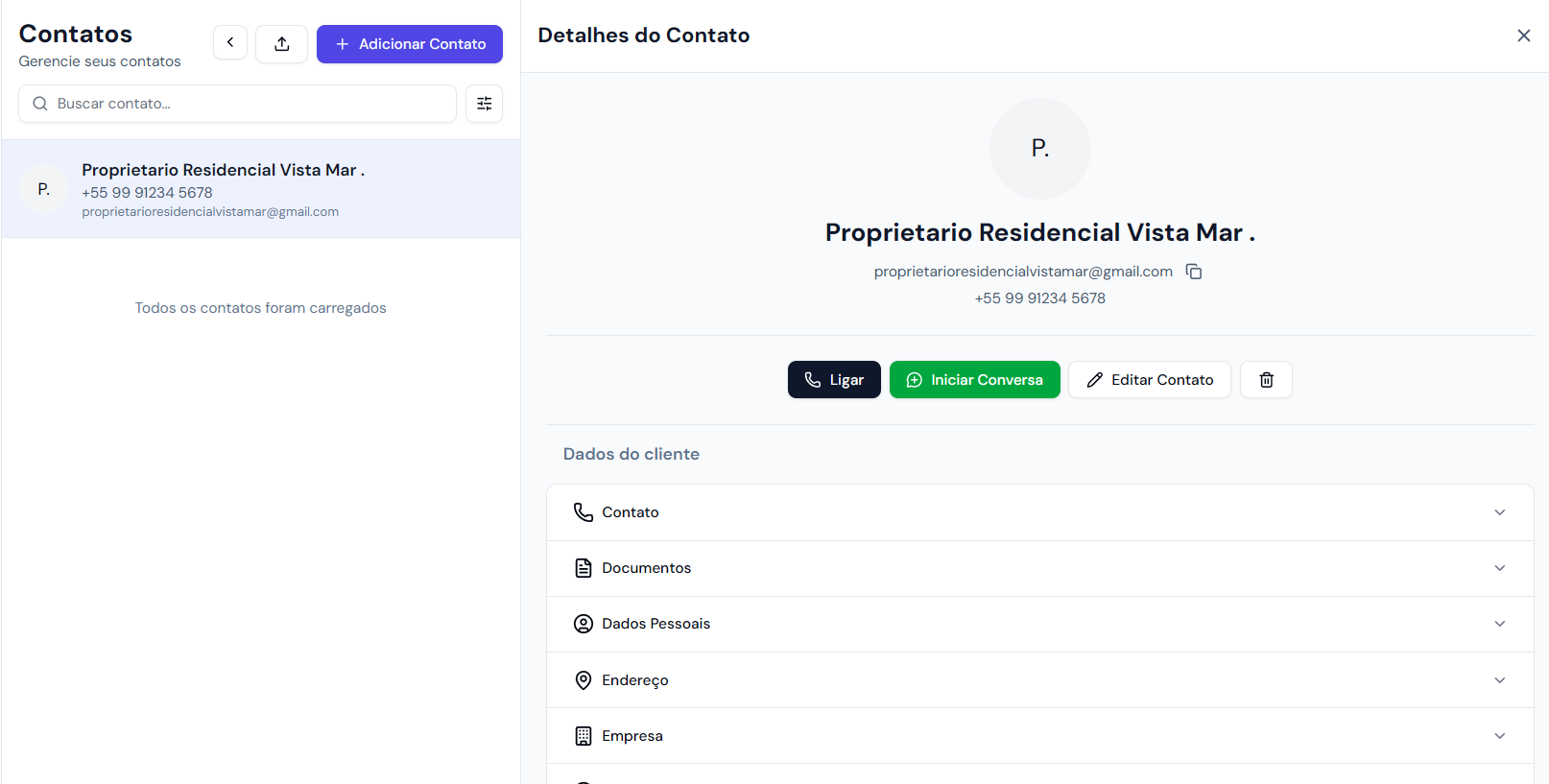Click the Editar Contato button

[1150, 380]
